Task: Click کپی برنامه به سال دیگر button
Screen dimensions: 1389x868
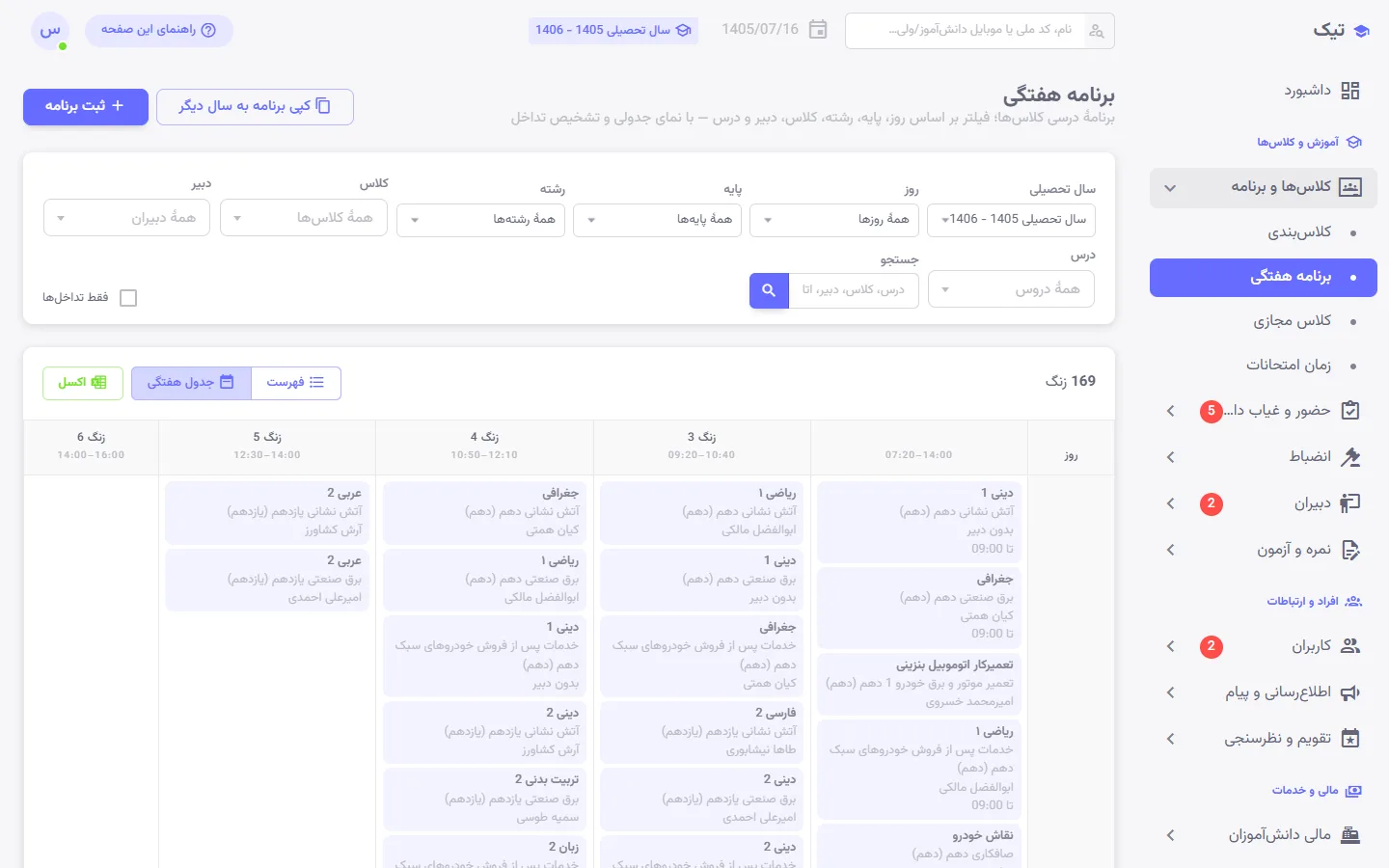Action: pyautogui.click(x=255, y=107)
